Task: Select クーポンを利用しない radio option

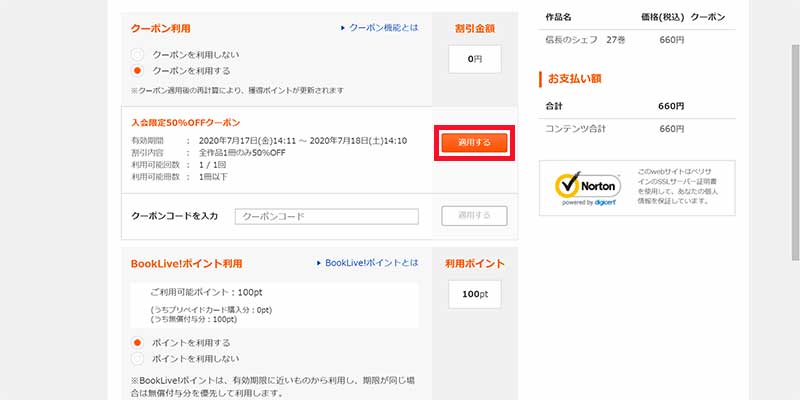Action: pyautogui.click(x=138, y=54)
